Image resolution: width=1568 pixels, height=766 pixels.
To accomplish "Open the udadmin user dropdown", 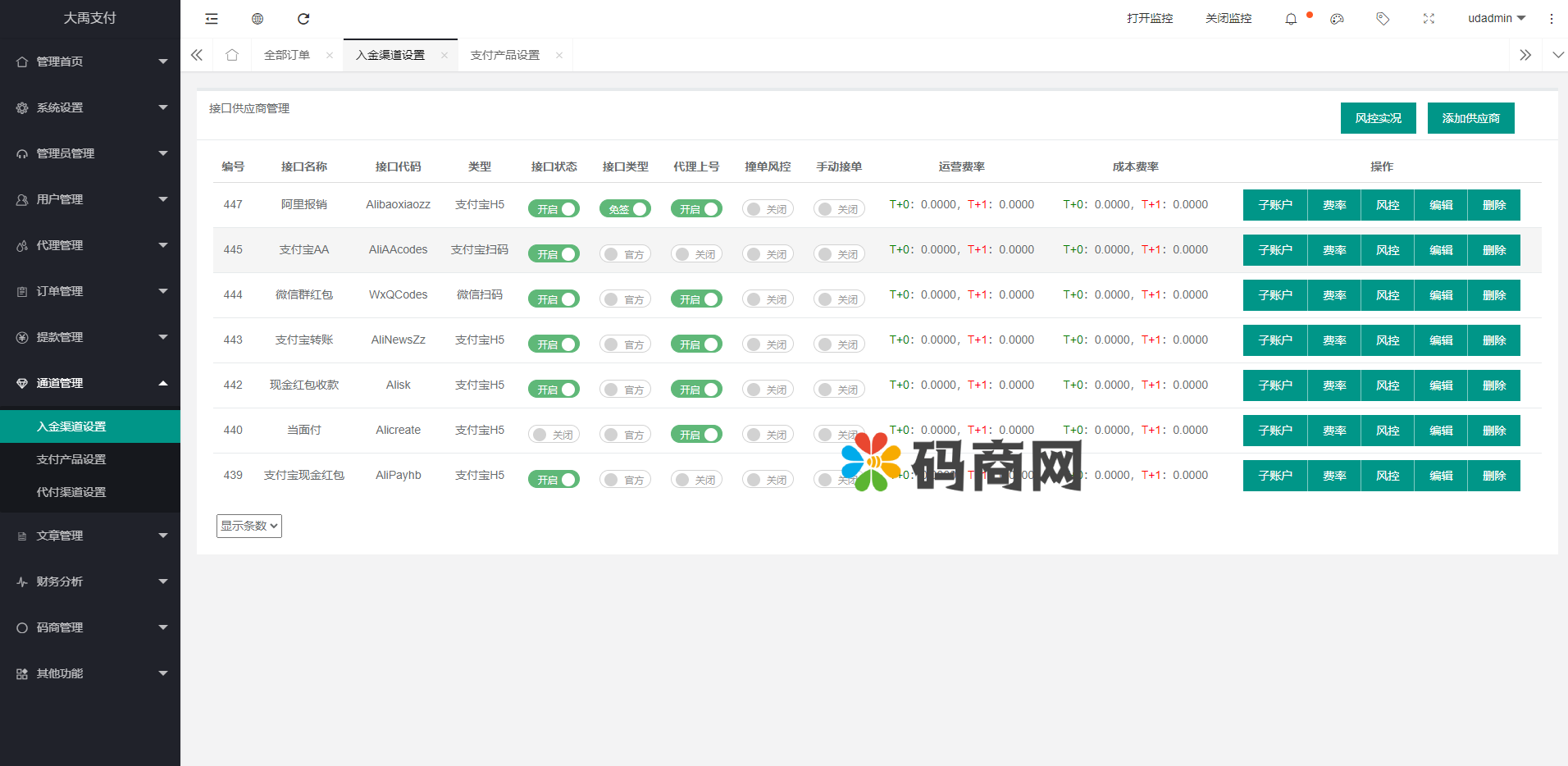I will click(x=1496, y=19).
